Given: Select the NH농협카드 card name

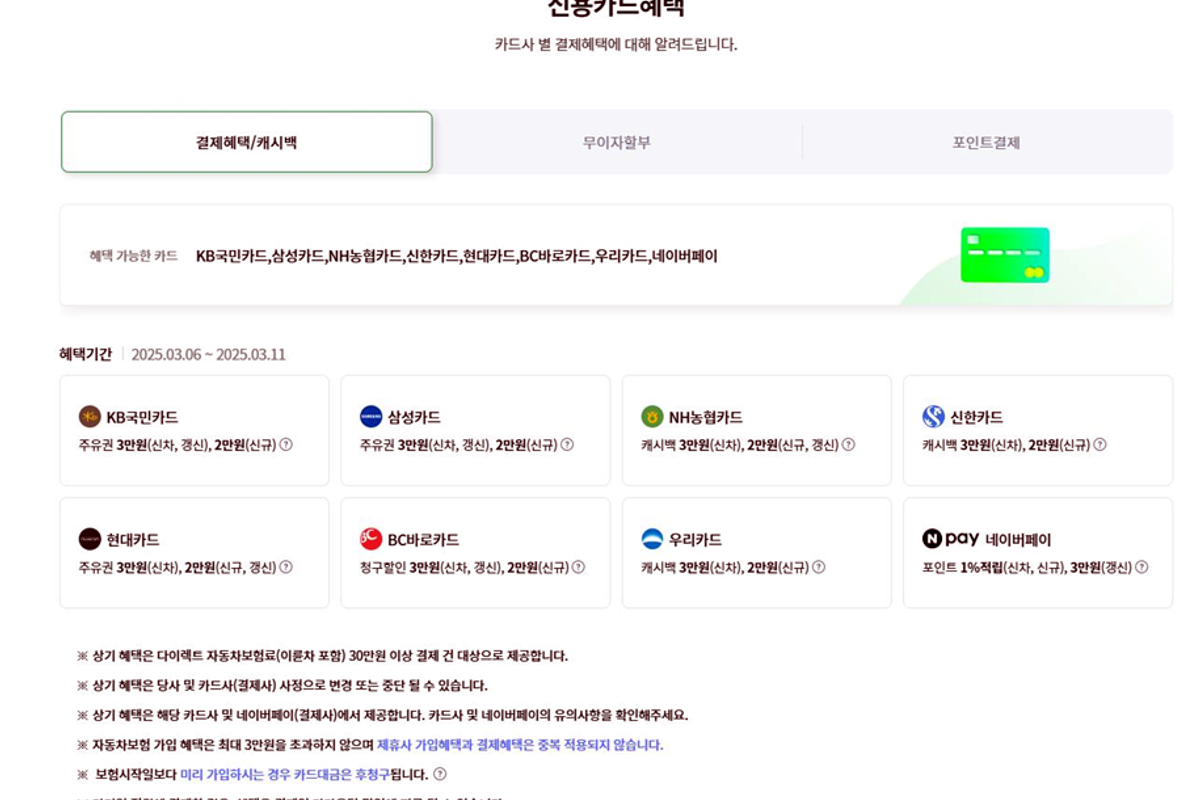Looking at the screenshot, I should 706,417.
